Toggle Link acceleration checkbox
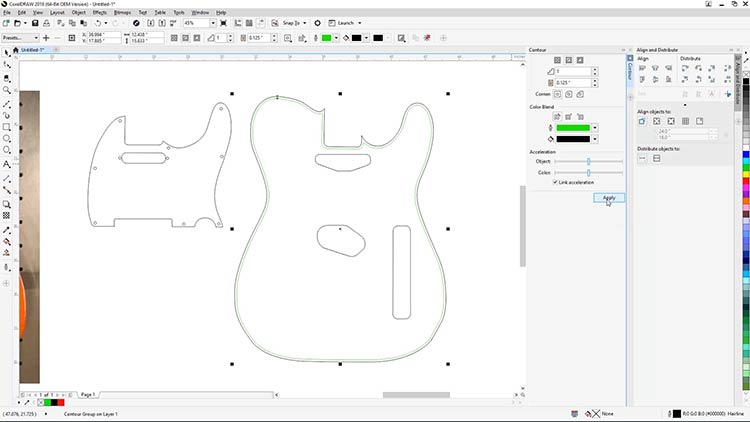Image resolution: width=750 pixels, height=422 pixels. (x=555, y=182)
